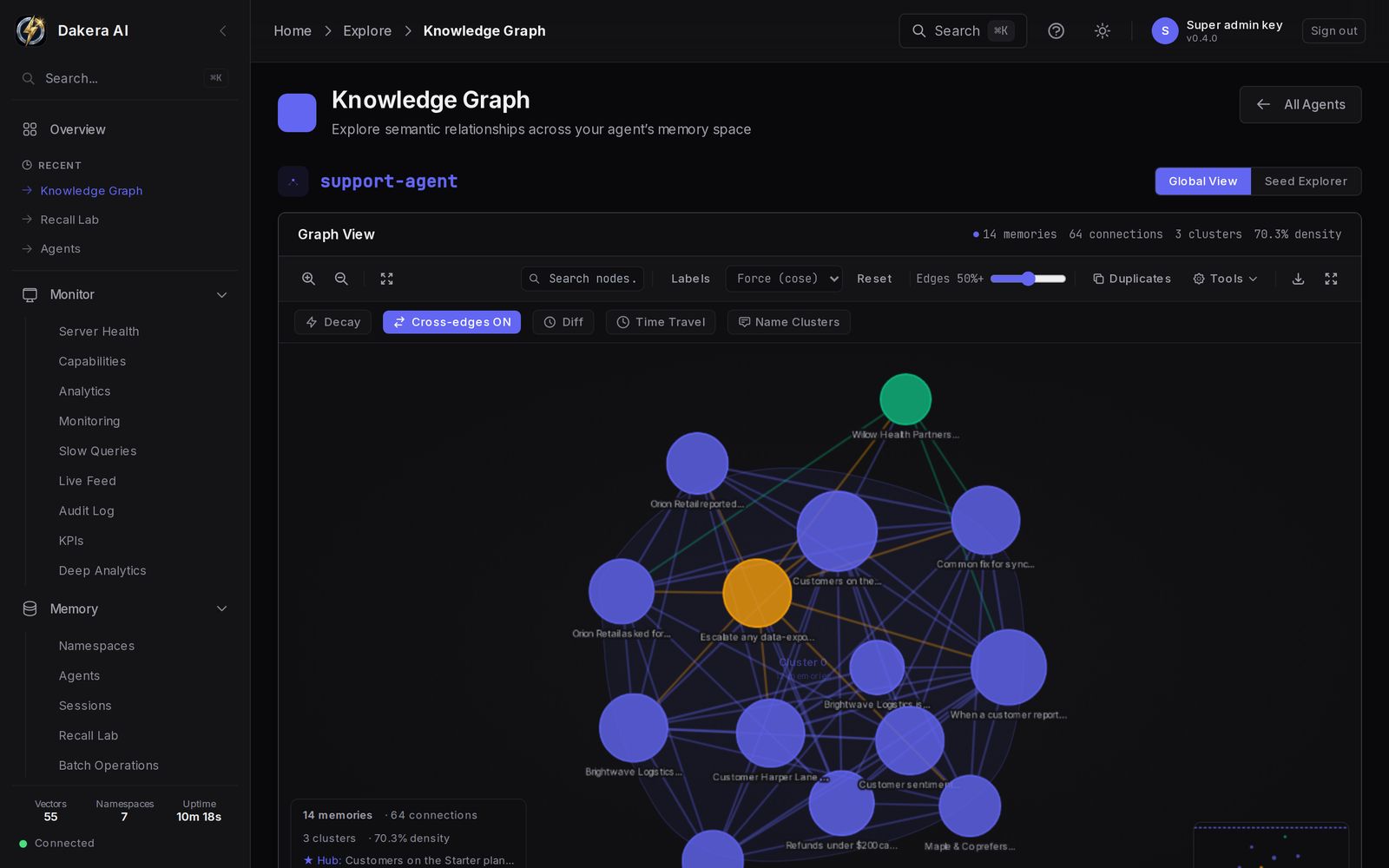Collapse the sidebar with the chevron arrow
Viewport: 1389px width, 868px height.
223,30
